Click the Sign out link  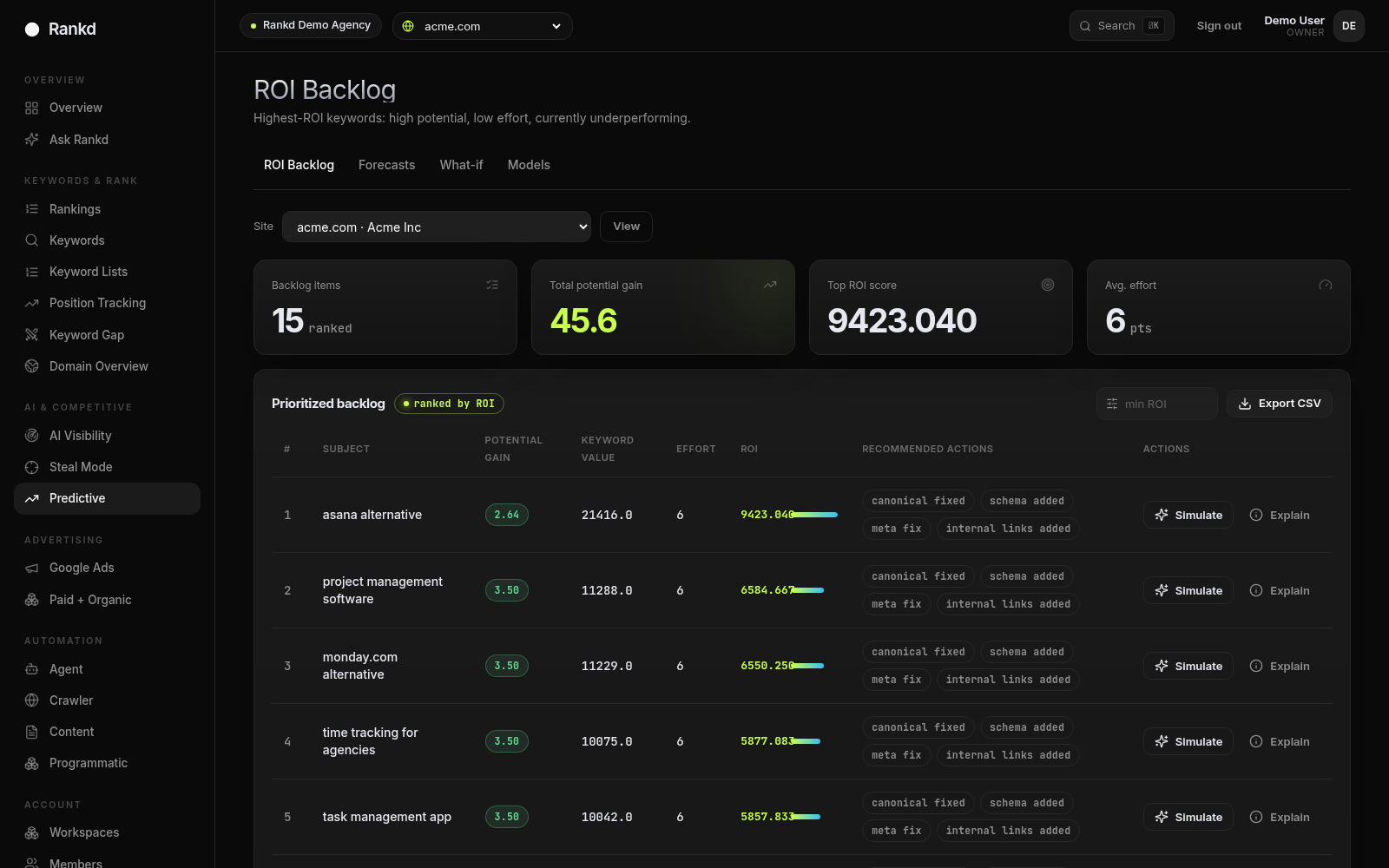pos(1219,26)
